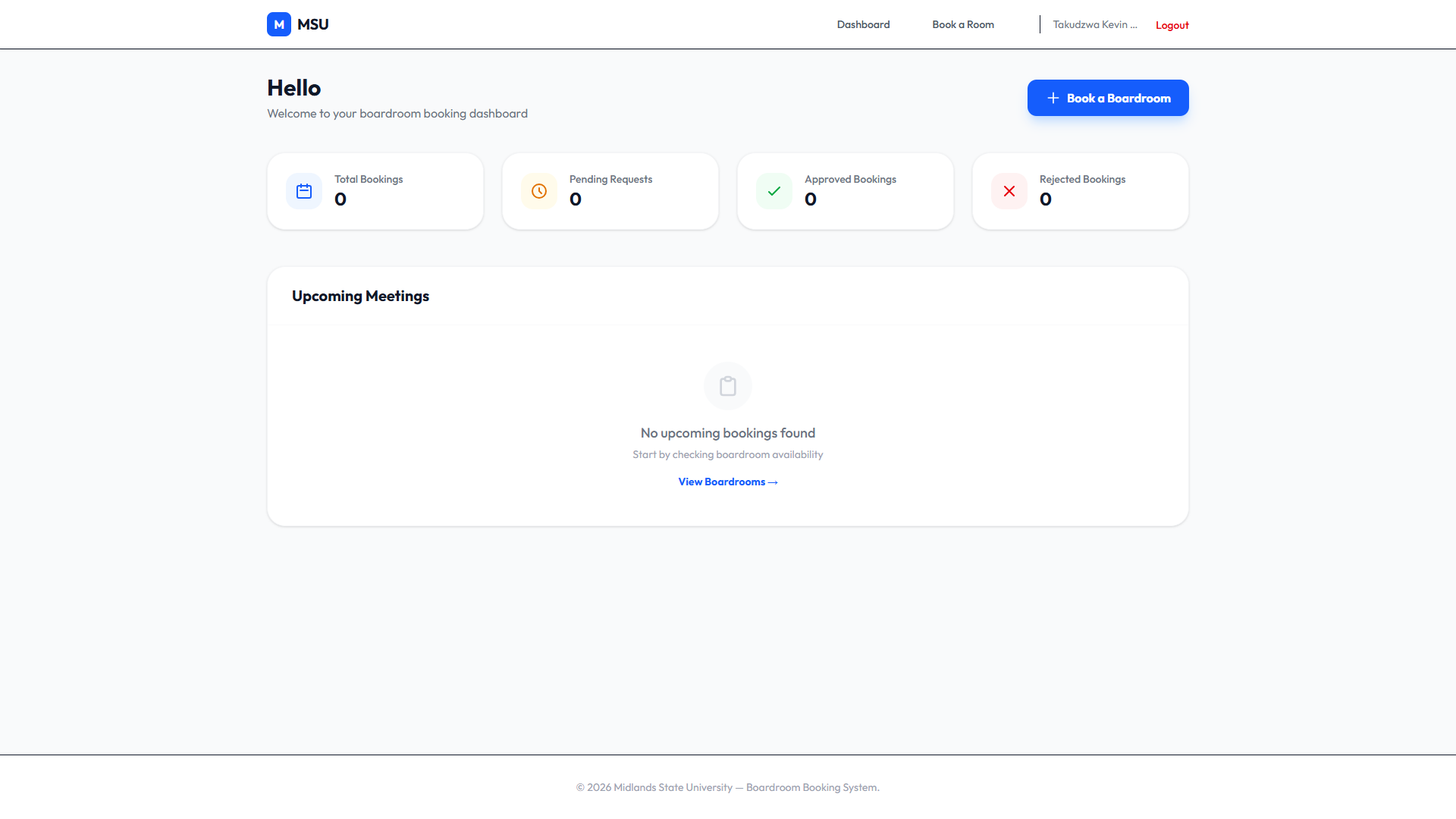Click the Takudzwa Kevin user name
This screenshot has height=819, width=1456.
tap(1095, 24)
